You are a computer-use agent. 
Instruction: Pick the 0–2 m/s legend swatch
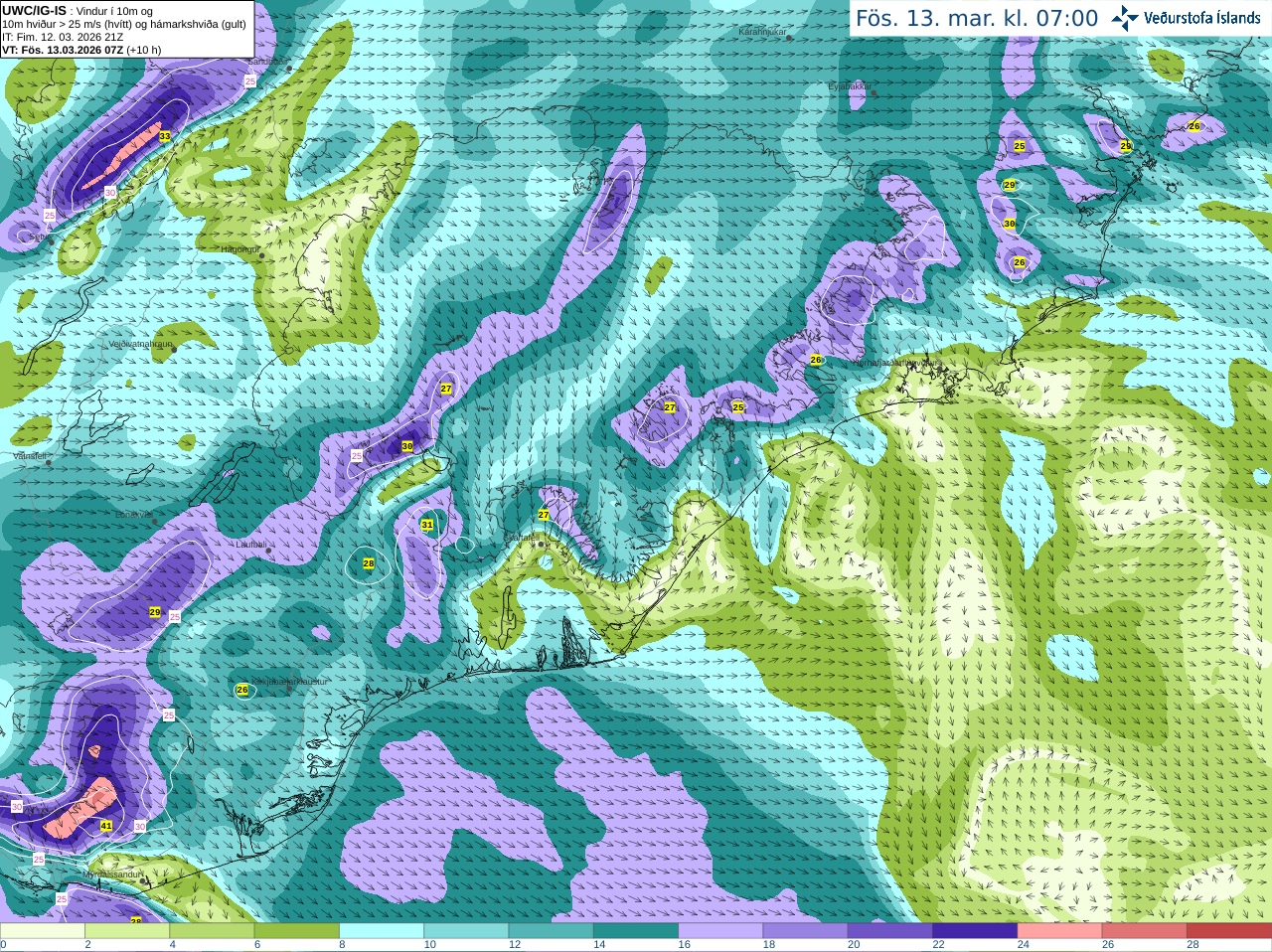pos(43,931)
